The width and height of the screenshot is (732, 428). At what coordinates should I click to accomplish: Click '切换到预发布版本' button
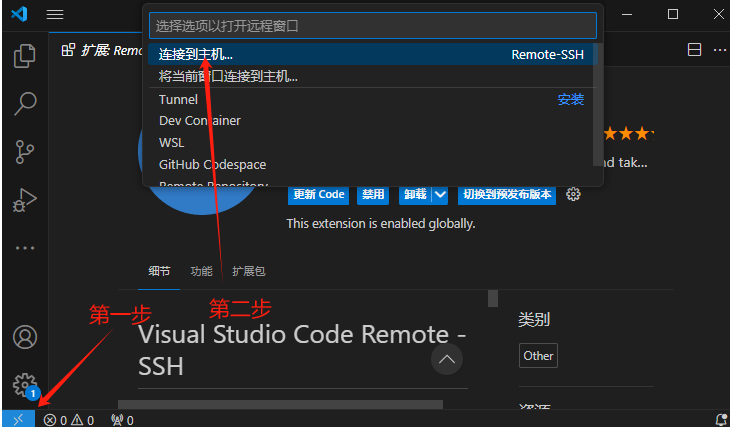click(x=507, y=194)
